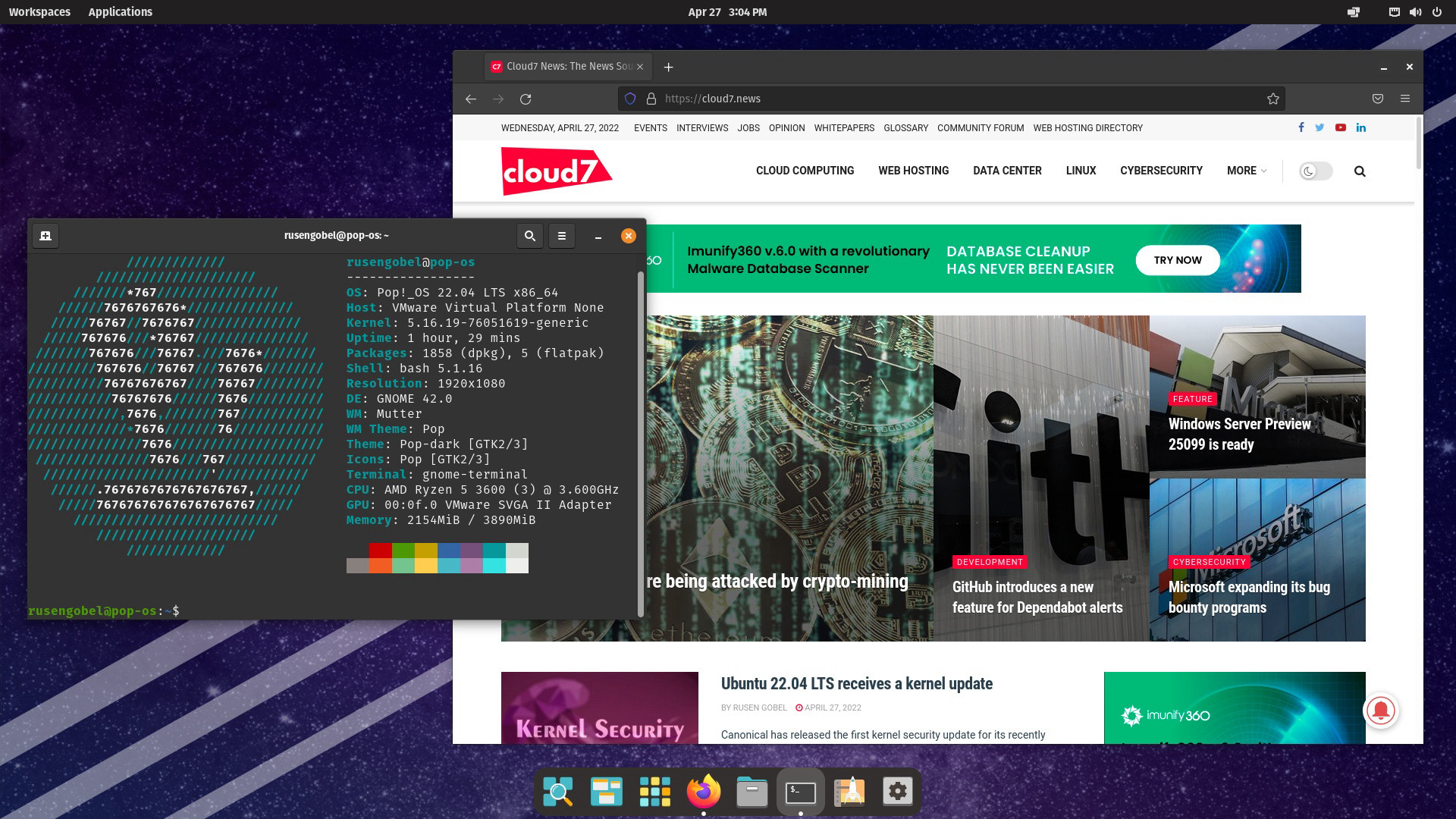Click the FEATURE category tag
This screenshot has height=819, width=1456.
coord(1192,399)
